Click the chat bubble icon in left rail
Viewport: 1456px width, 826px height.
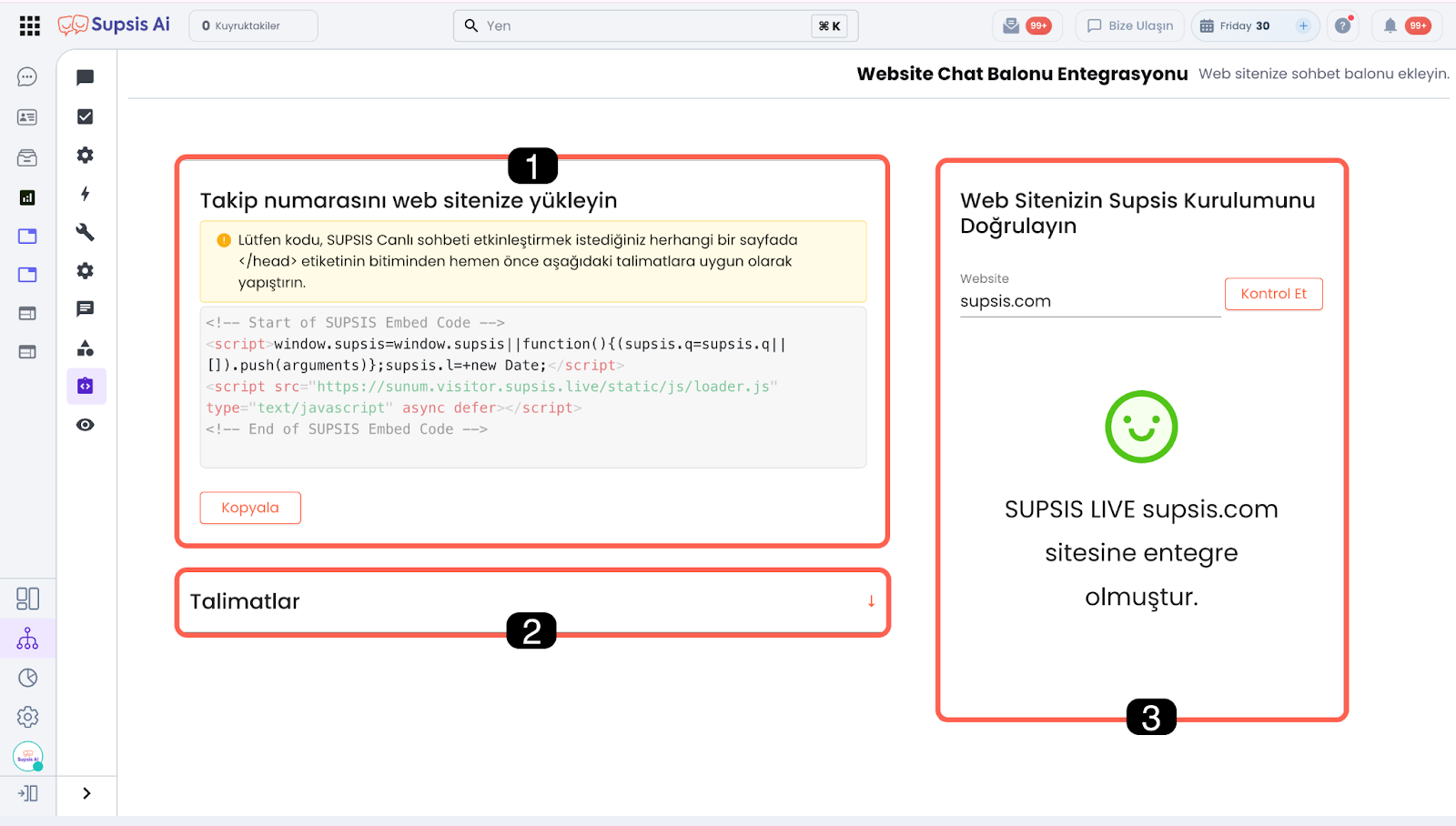click(27, 77)
